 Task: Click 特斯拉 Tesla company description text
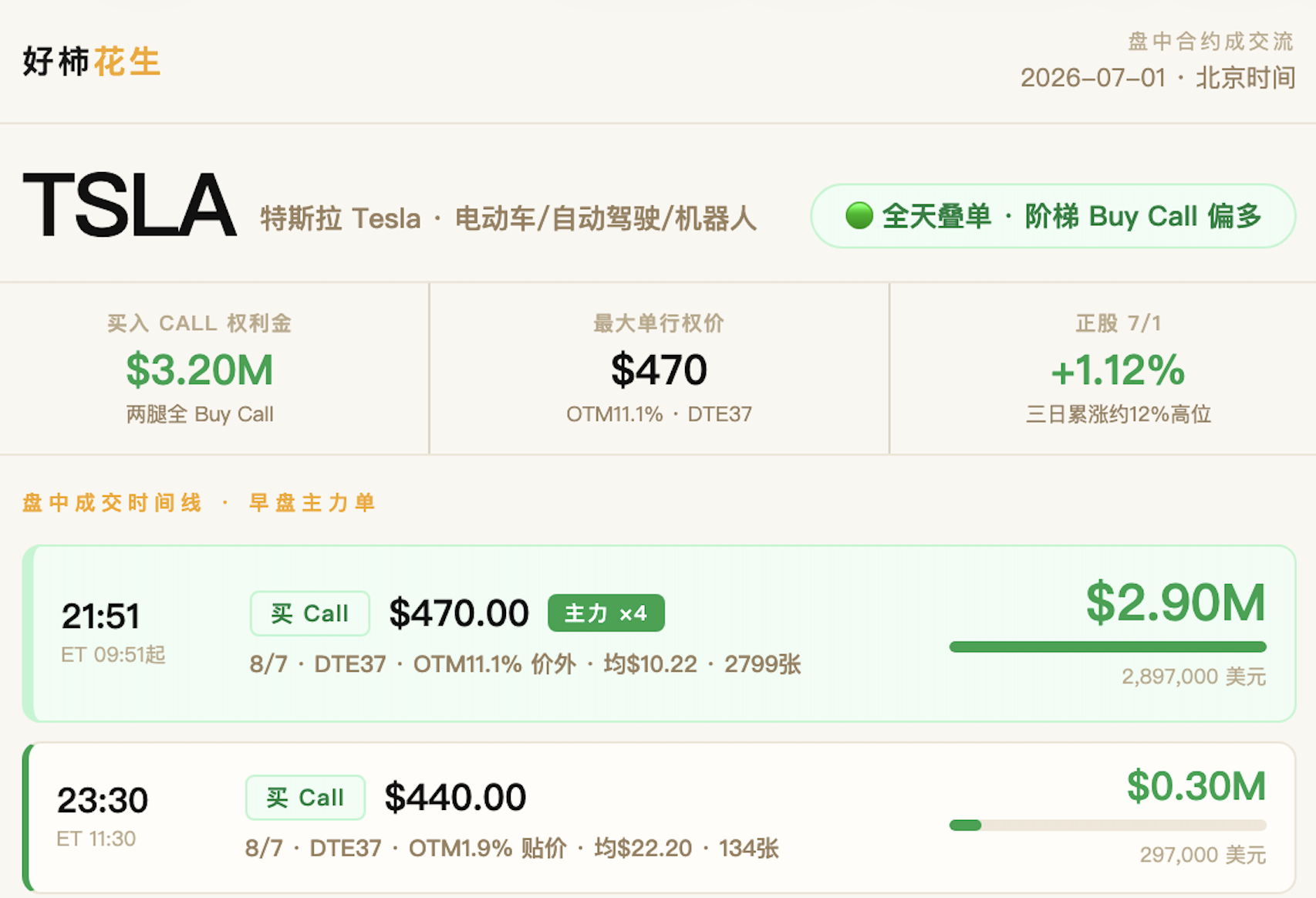(x=508, y=218)
